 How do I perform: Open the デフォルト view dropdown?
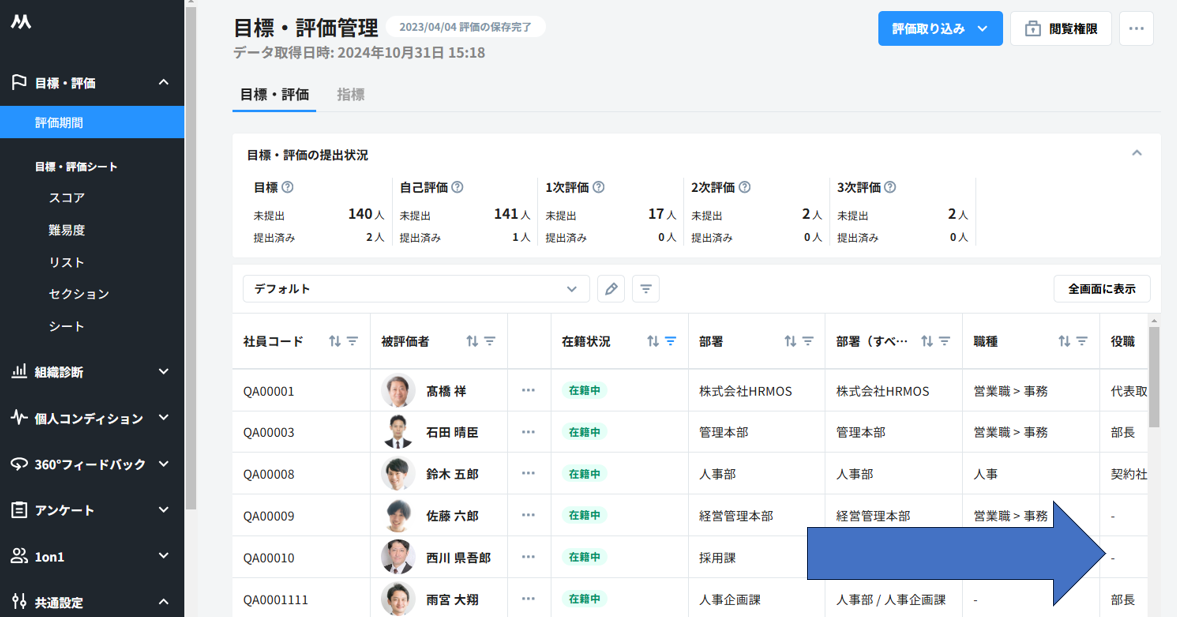coord(416,289)
